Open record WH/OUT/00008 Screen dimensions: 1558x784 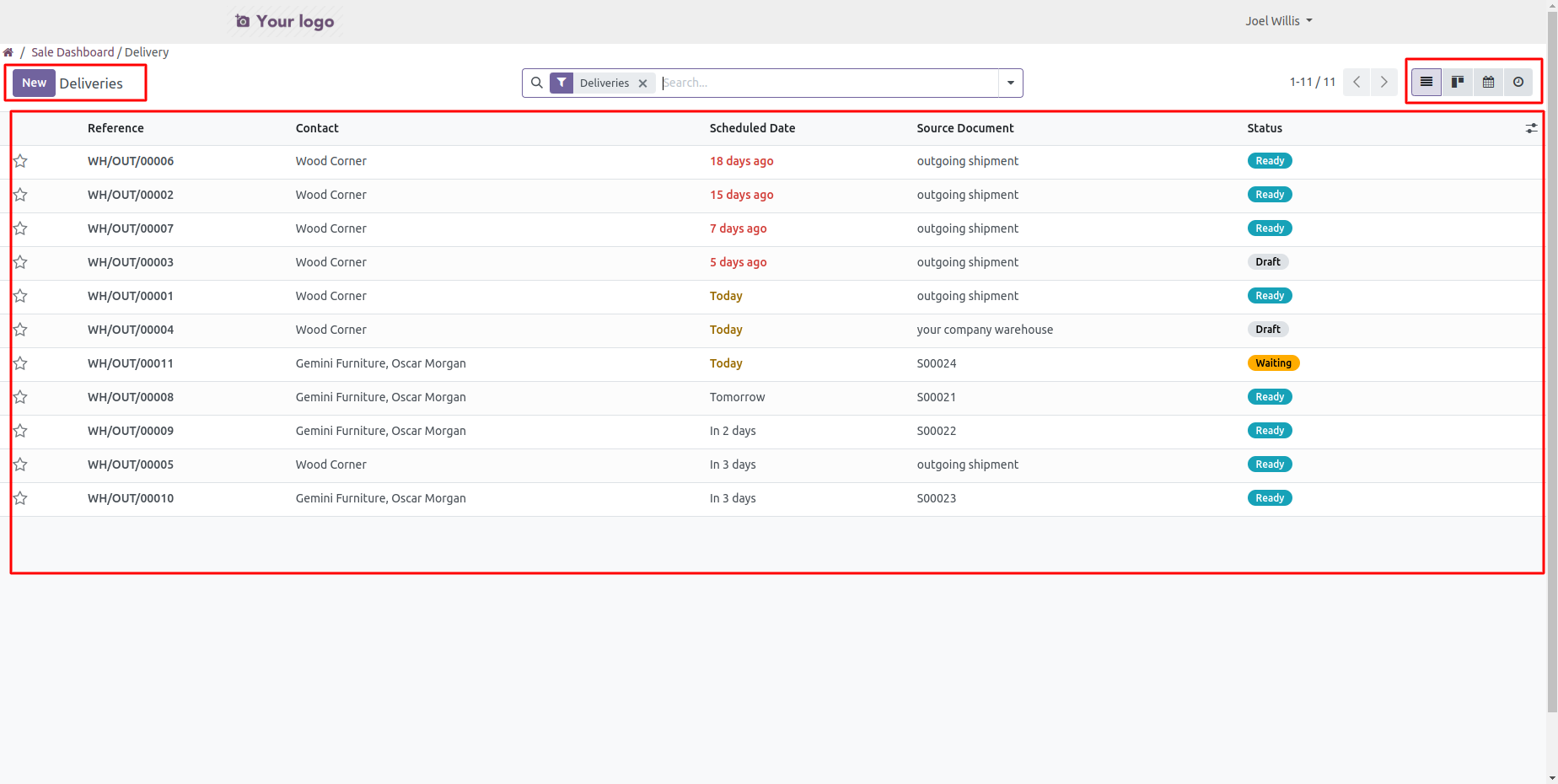click(x=131, y=397)
